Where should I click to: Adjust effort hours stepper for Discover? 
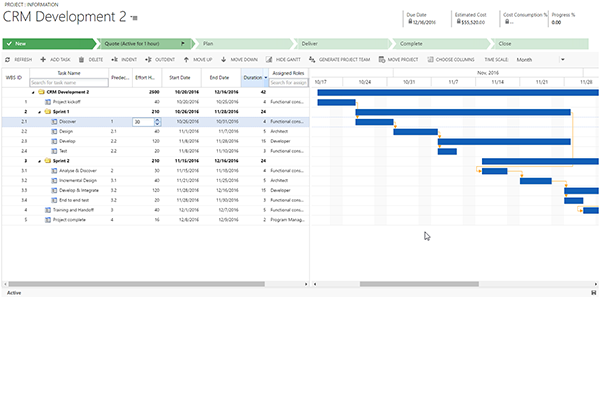pyautogui.click(x=157, y=122)
